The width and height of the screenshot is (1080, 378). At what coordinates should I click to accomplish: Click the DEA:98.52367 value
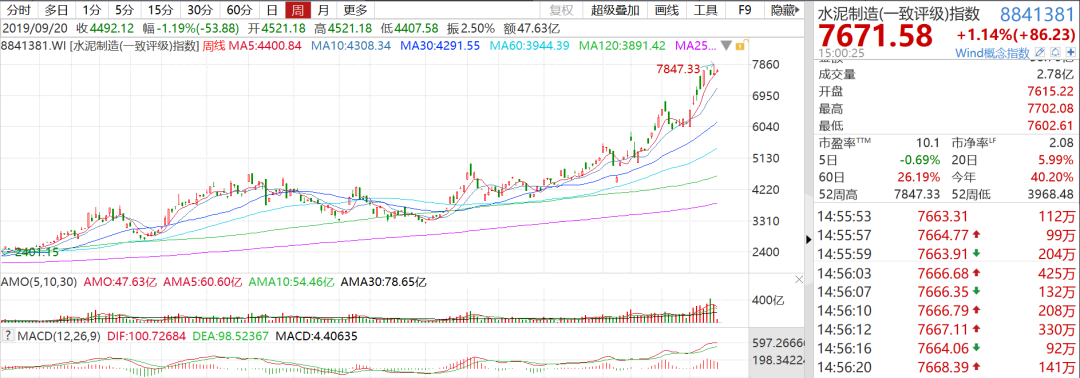click(230, 336)
